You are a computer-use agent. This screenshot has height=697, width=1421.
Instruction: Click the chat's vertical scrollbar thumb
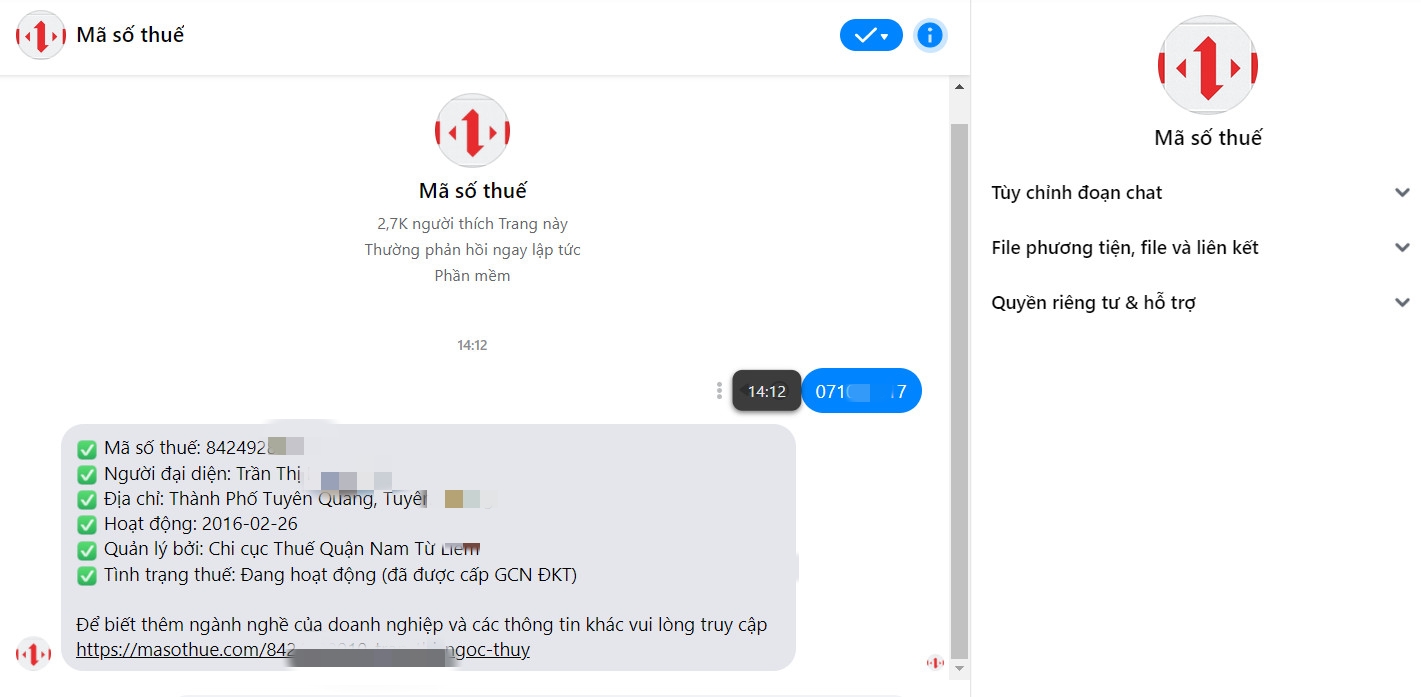(x=959, y=390)
